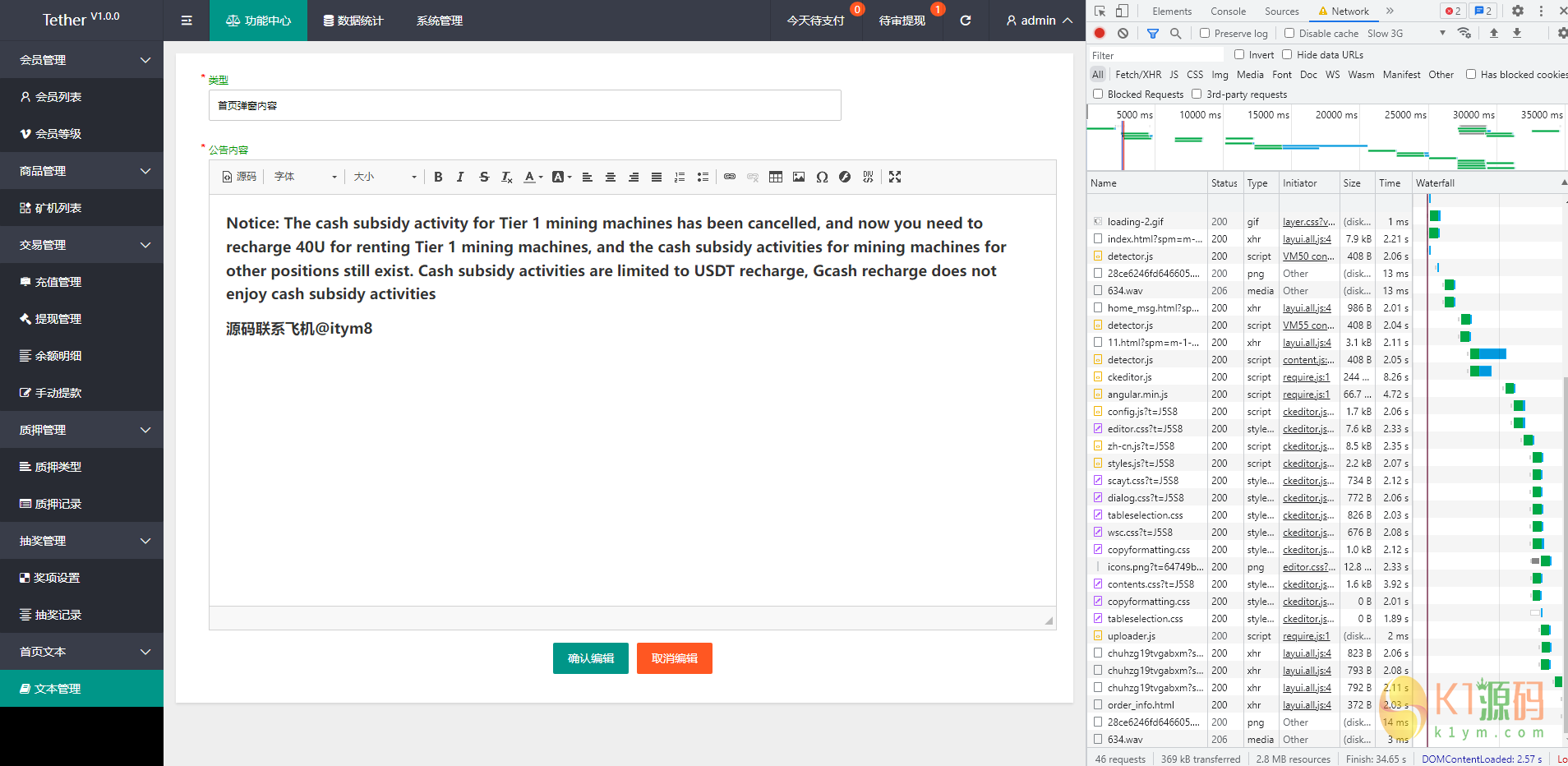Tick the Hide data URLs checkbox
The width and height of the screenshot is (1568, 766).
(1287, 55)
